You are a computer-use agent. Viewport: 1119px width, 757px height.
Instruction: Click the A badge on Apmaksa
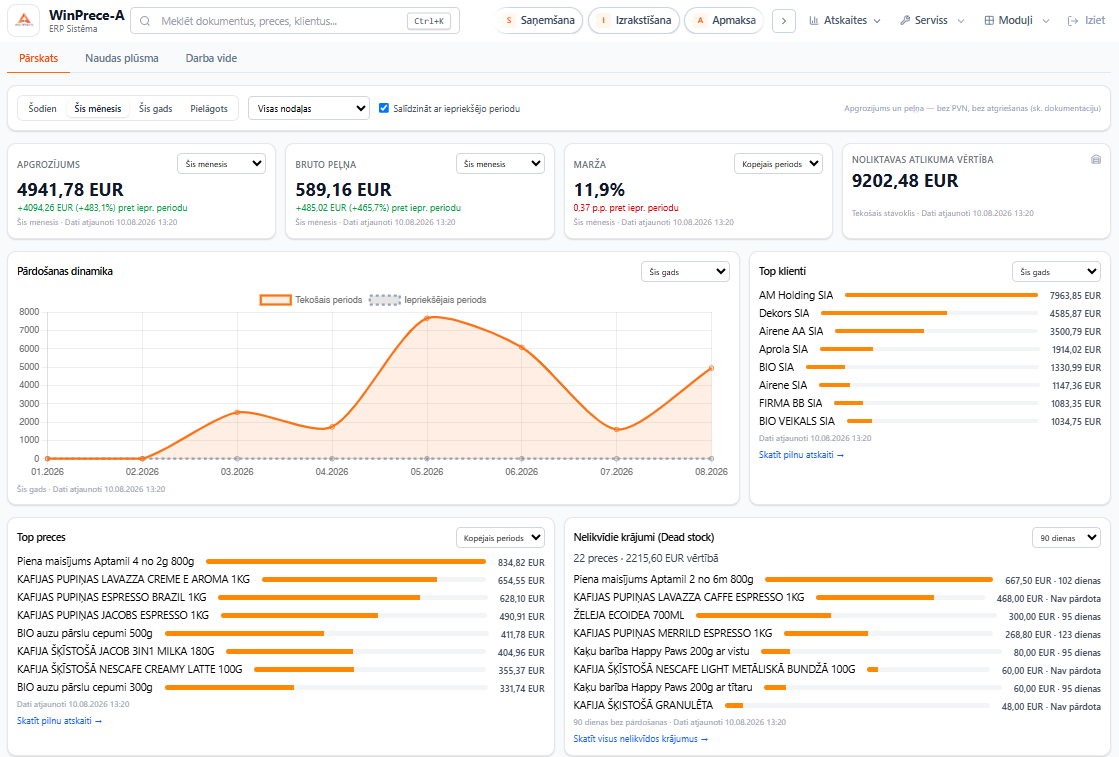[x=700, y=21]
